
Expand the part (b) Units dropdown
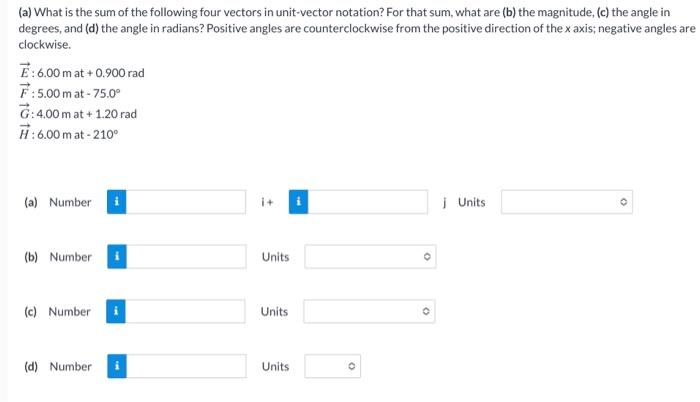click(370, 256)
